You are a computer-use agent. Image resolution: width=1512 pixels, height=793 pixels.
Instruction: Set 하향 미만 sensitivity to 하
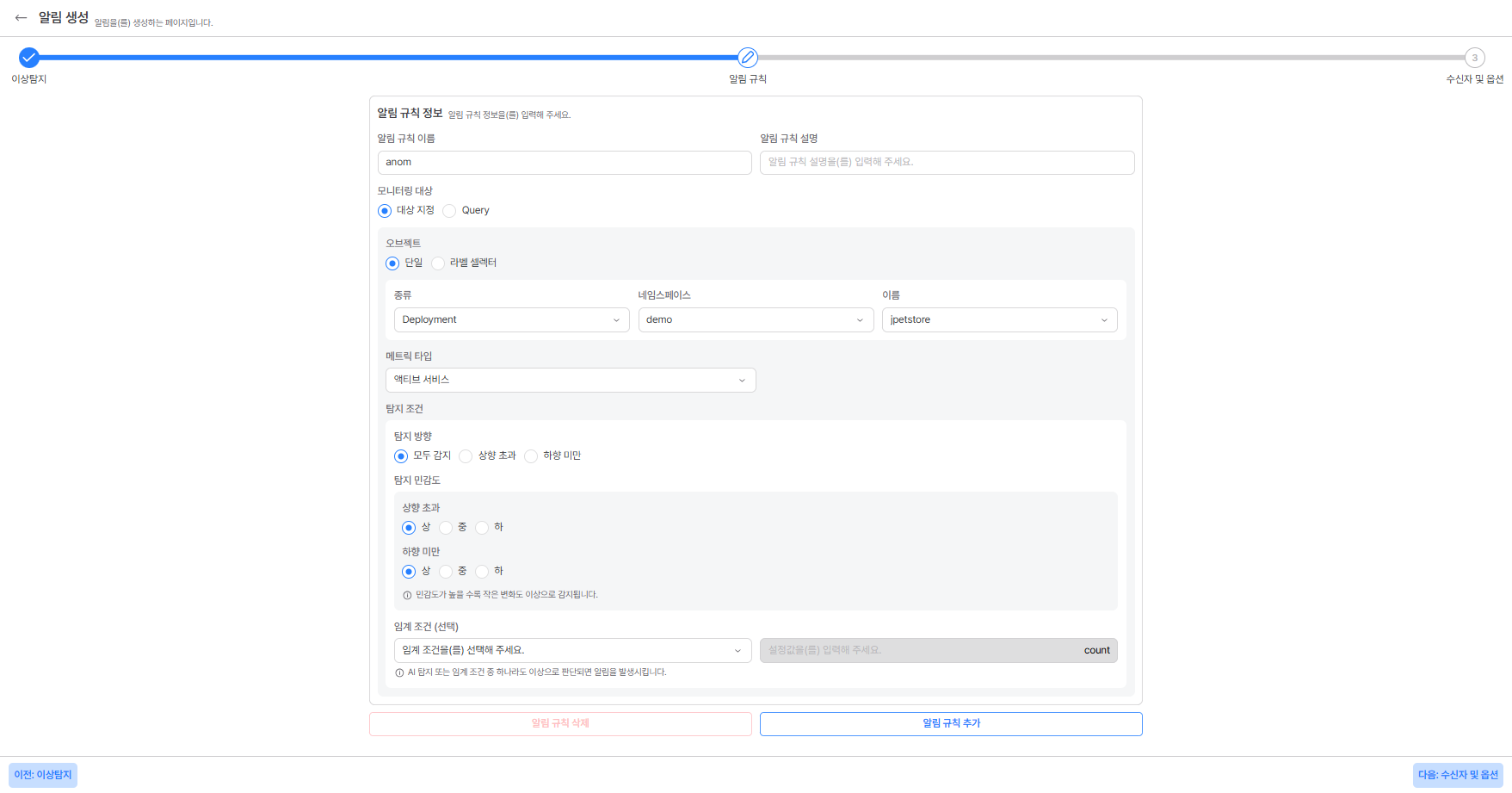point(482,572)
